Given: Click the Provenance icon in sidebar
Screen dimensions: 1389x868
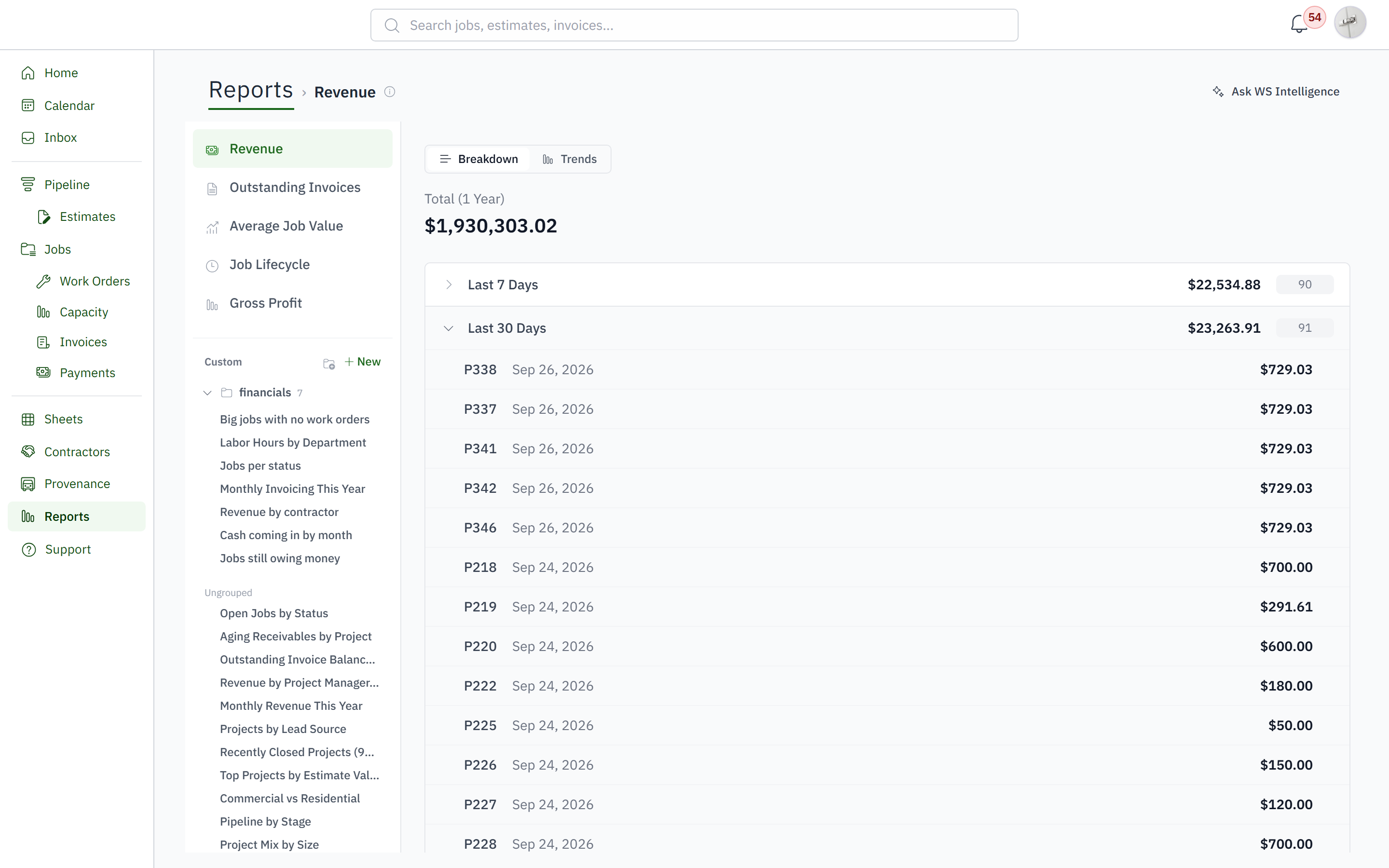Looking at the screenshot, I should pos(28,484).
